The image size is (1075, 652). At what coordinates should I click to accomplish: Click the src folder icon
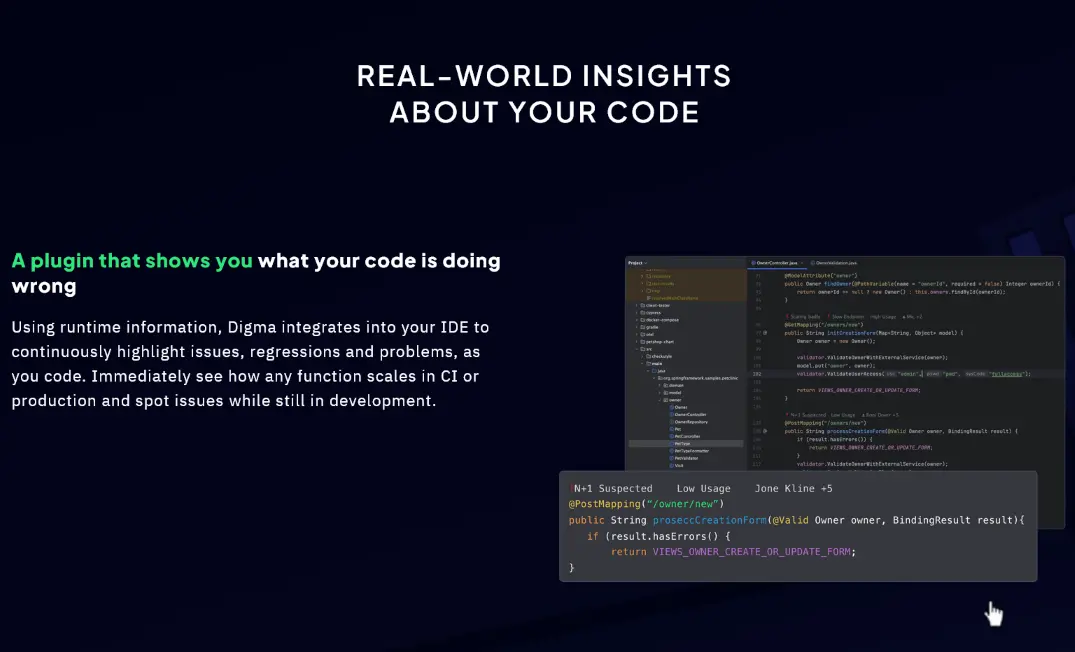[x=643, y=347]
